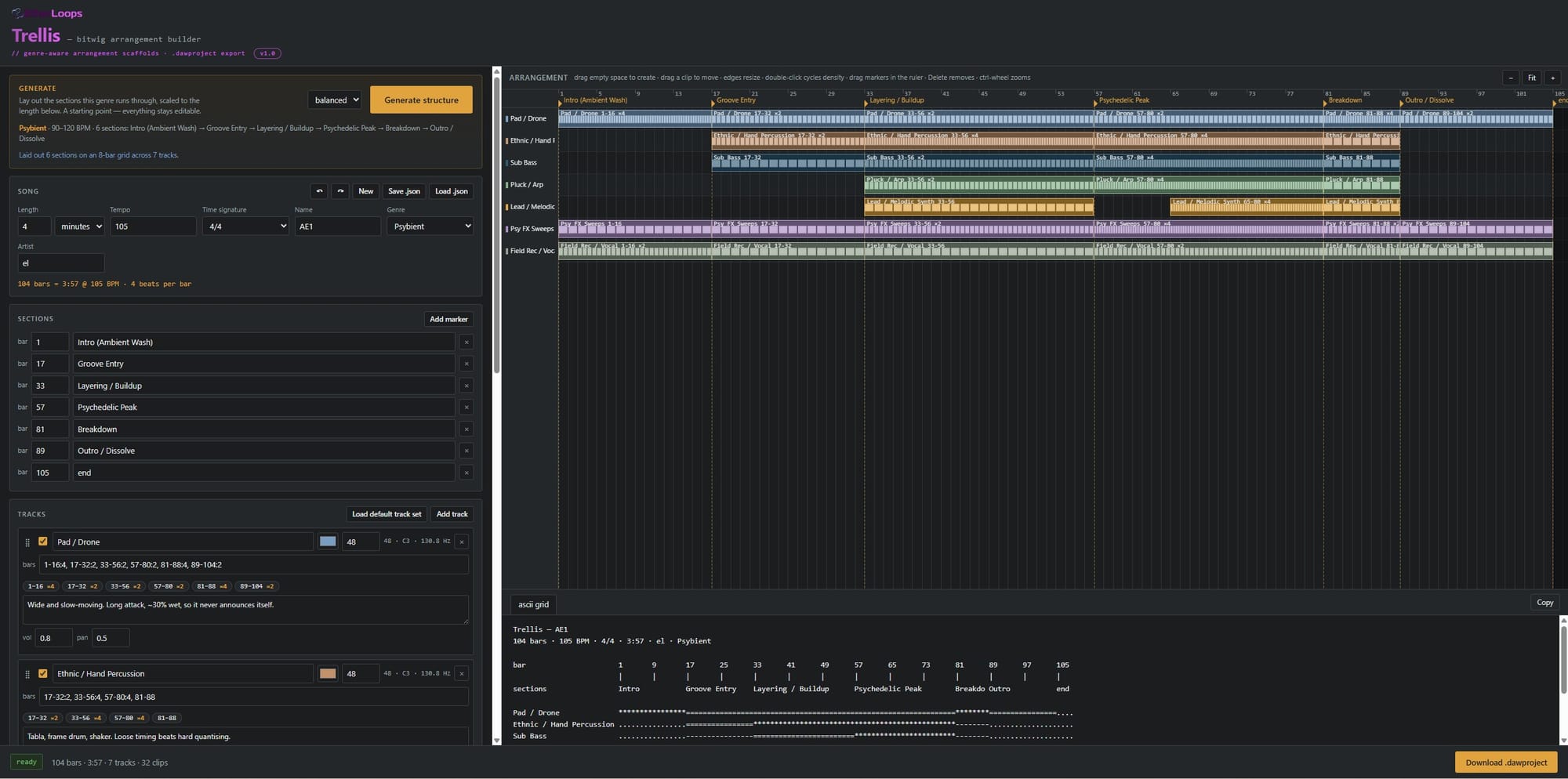Select the Psychedelic Peak ruler marker
Screen dimensions: 1568x779
1123,100
